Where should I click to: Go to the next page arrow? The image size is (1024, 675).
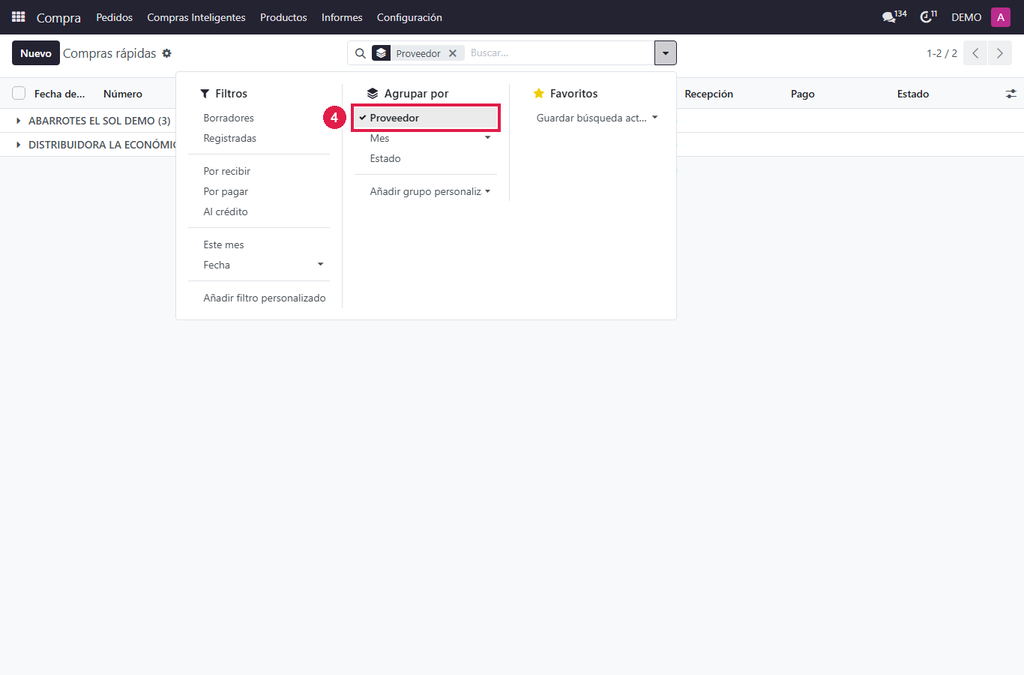[999, 54]
